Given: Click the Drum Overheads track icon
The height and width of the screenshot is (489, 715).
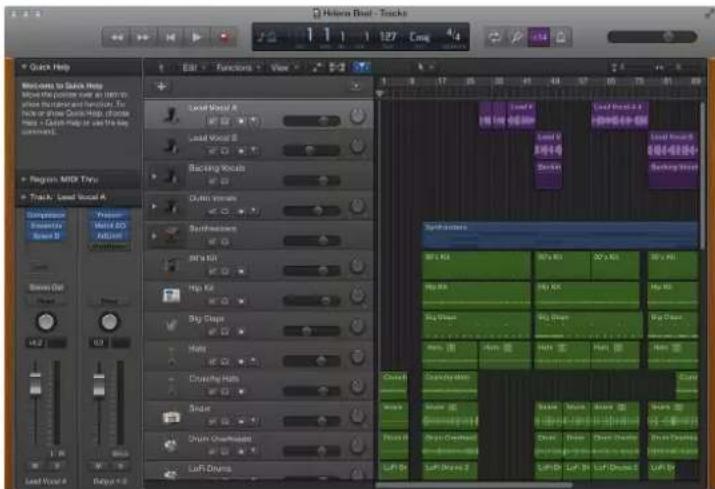Looking at the screenshot, I should tap(171, 446).
